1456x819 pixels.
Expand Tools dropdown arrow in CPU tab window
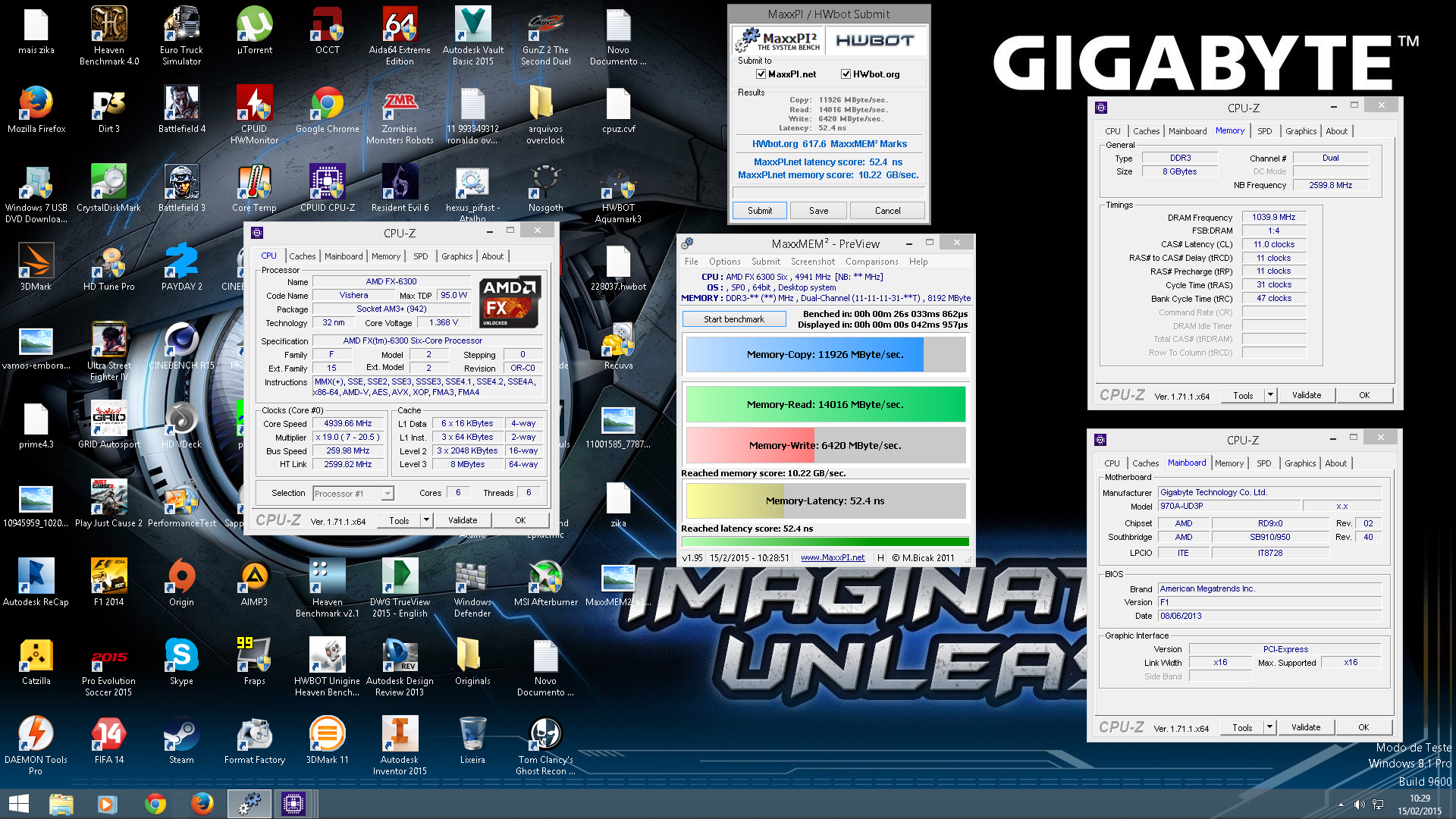coord(427,520)
